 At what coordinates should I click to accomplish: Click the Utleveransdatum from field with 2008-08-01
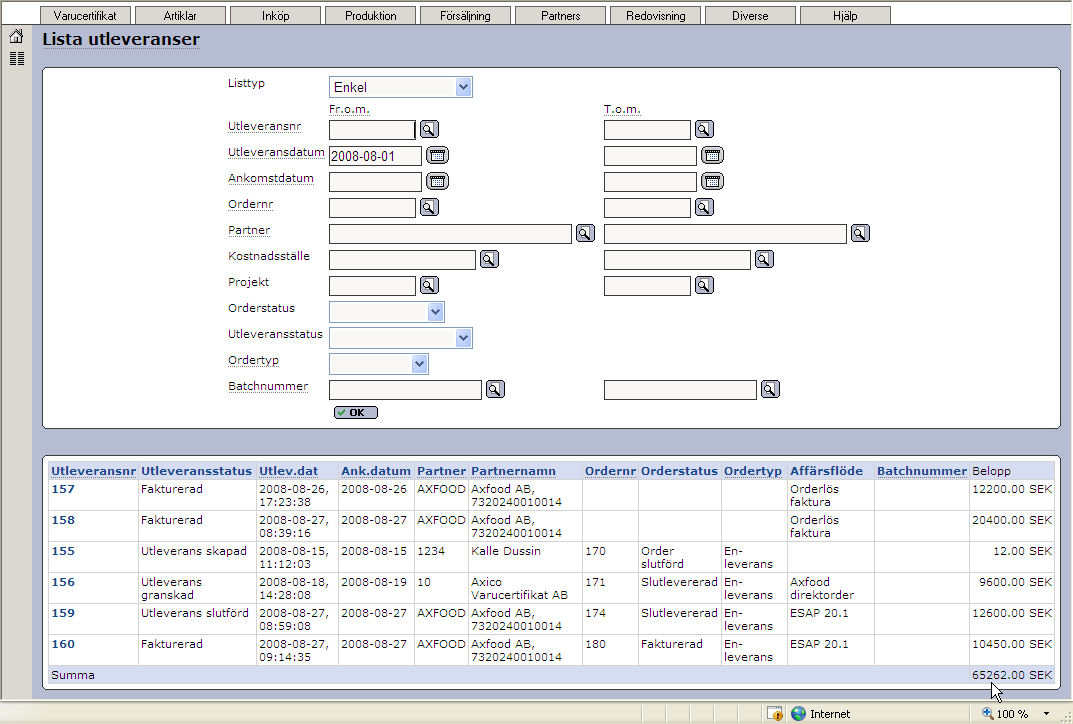click(376, 156)
